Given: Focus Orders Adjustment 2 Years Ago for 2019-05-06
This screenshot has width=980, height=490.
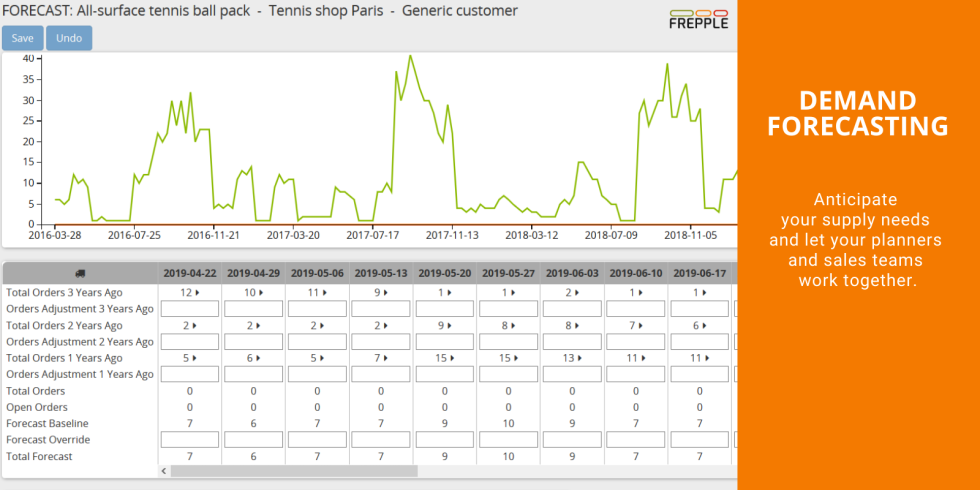Looking at the screenshot, I should point(317,342).
